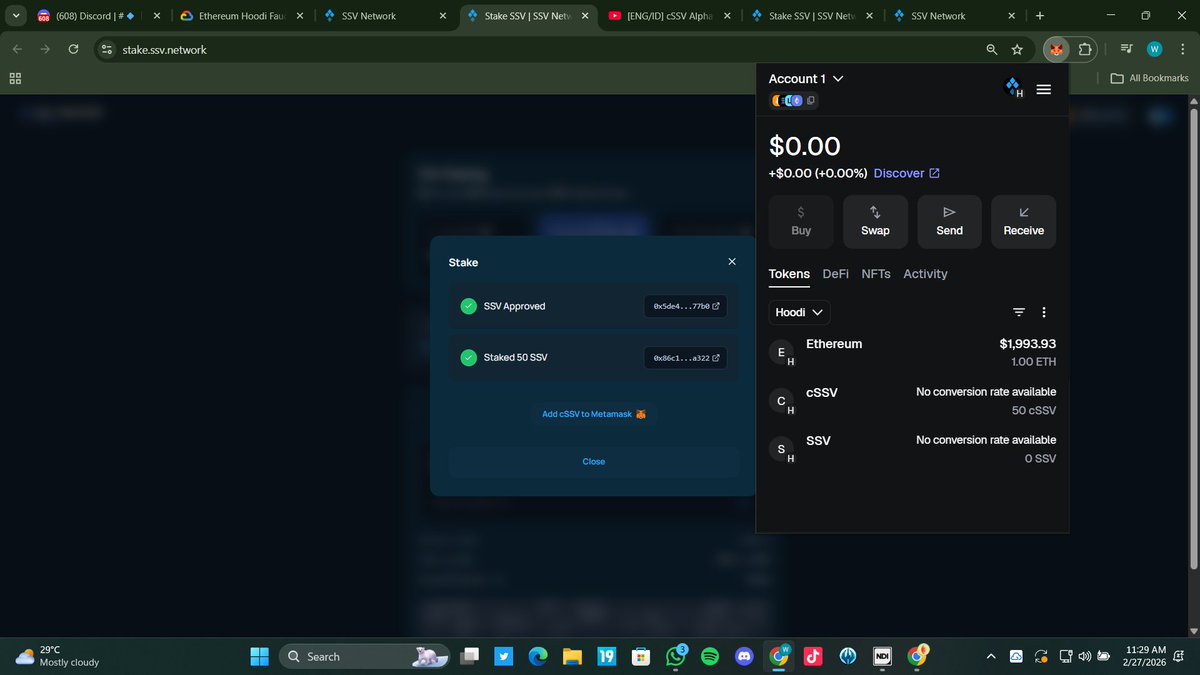Switch to the NFTs tab
This screenshot has width=1200, height=675.
point(876,274)
